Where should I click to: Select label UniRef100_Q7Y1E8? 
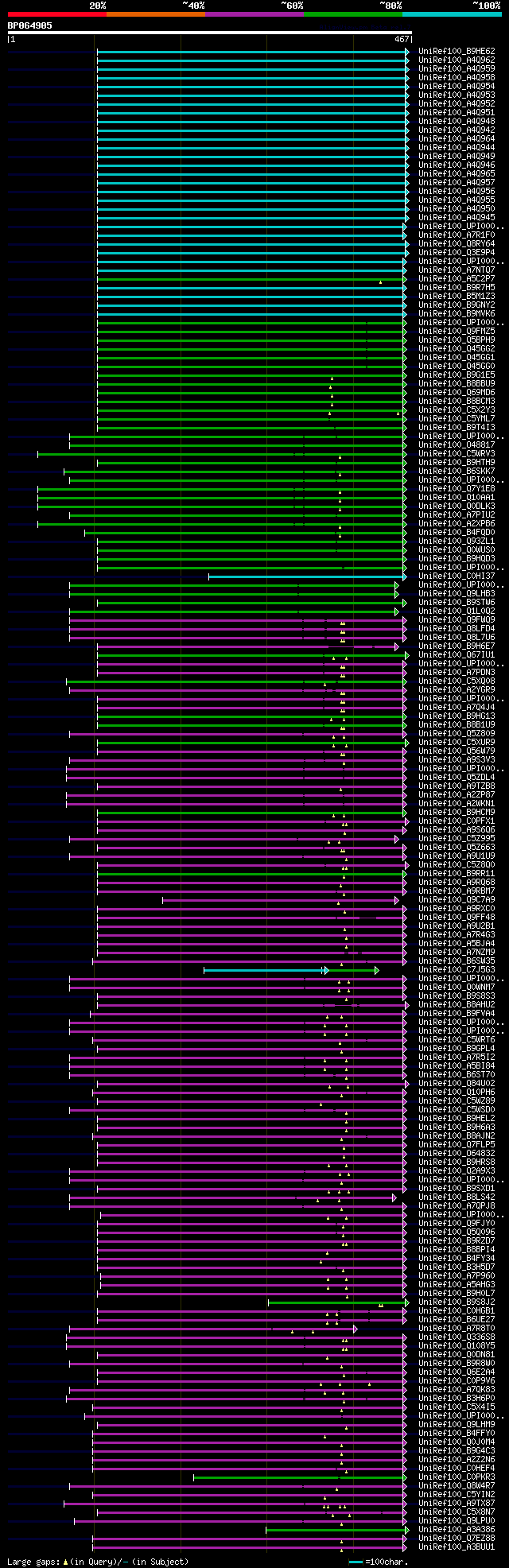point(457,488)
